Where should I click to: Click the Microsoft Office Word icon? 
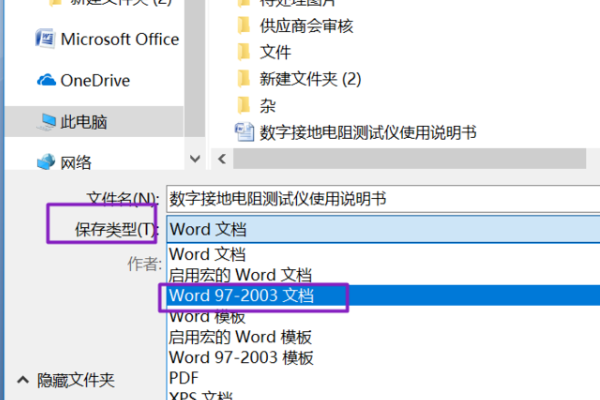[45, 39]
